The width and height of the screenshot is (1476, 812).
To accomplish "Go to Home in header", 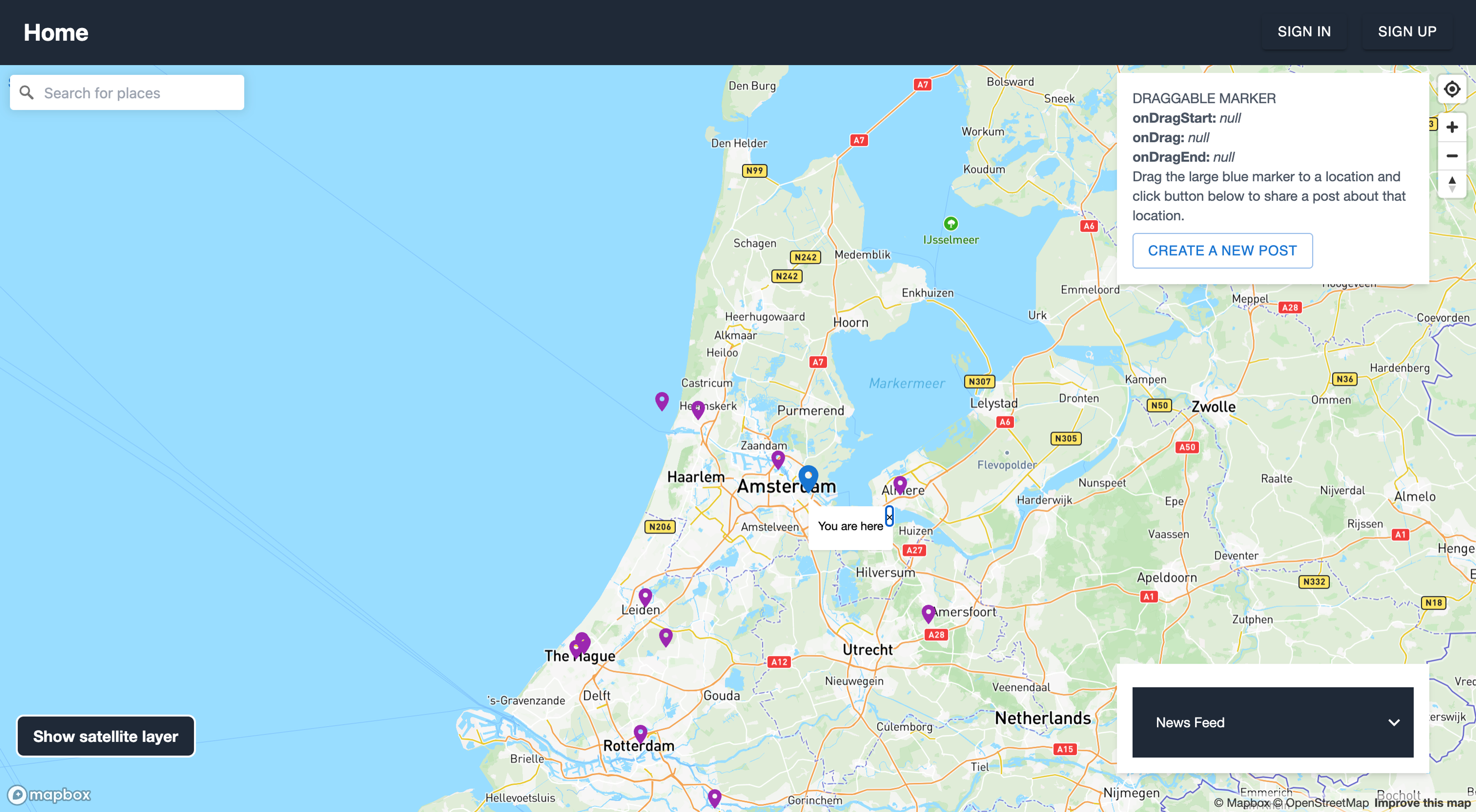I will point(56,33).
